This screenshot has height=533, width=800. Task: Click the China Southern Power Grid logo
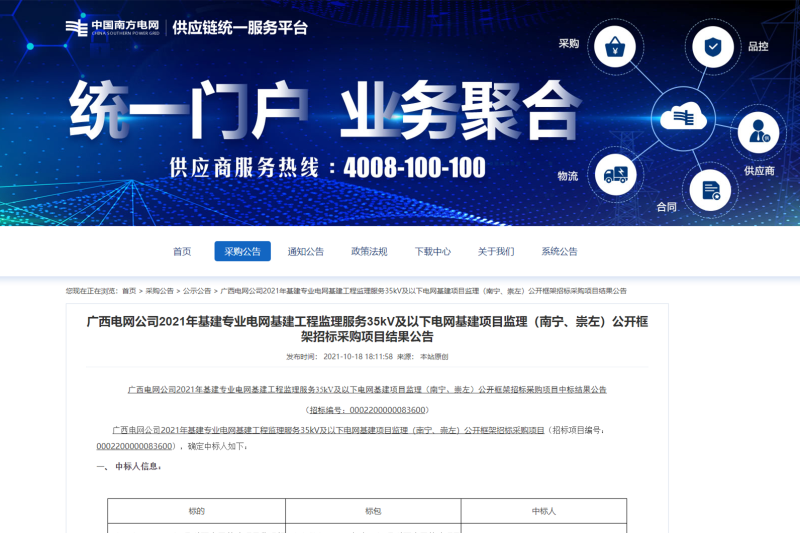tap(112, 27)
